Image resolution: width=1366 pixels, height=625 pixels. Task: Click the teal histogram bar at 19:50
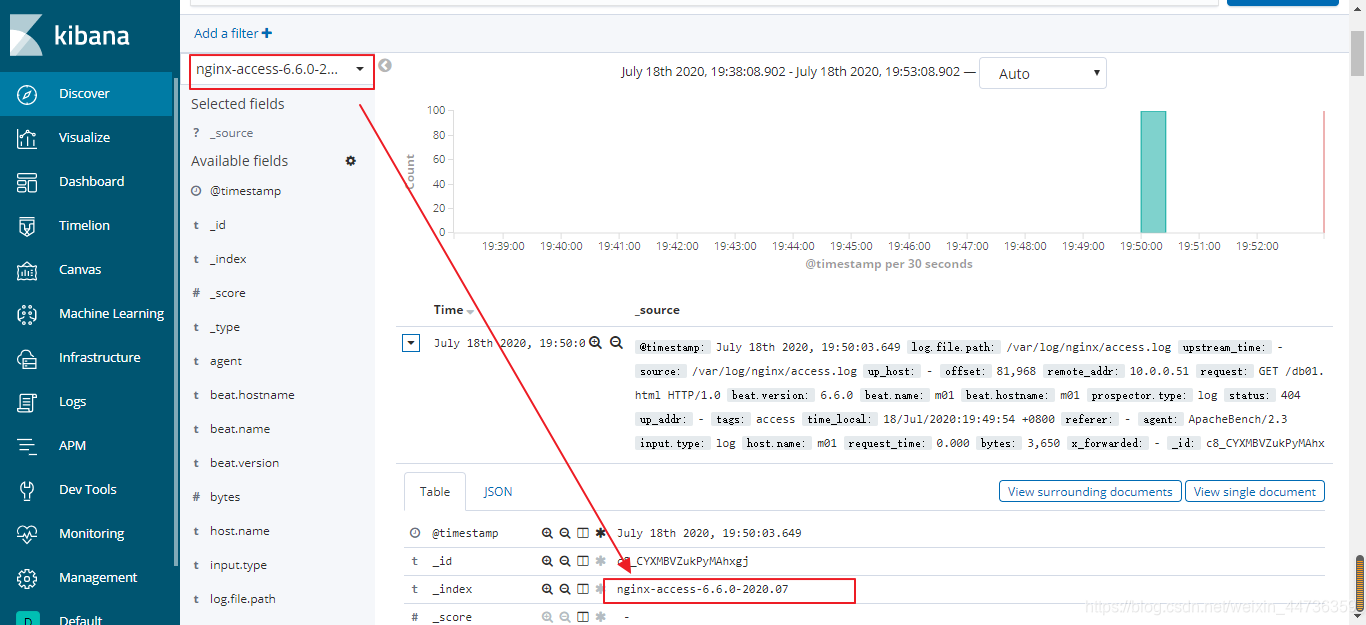[1153, 172]
